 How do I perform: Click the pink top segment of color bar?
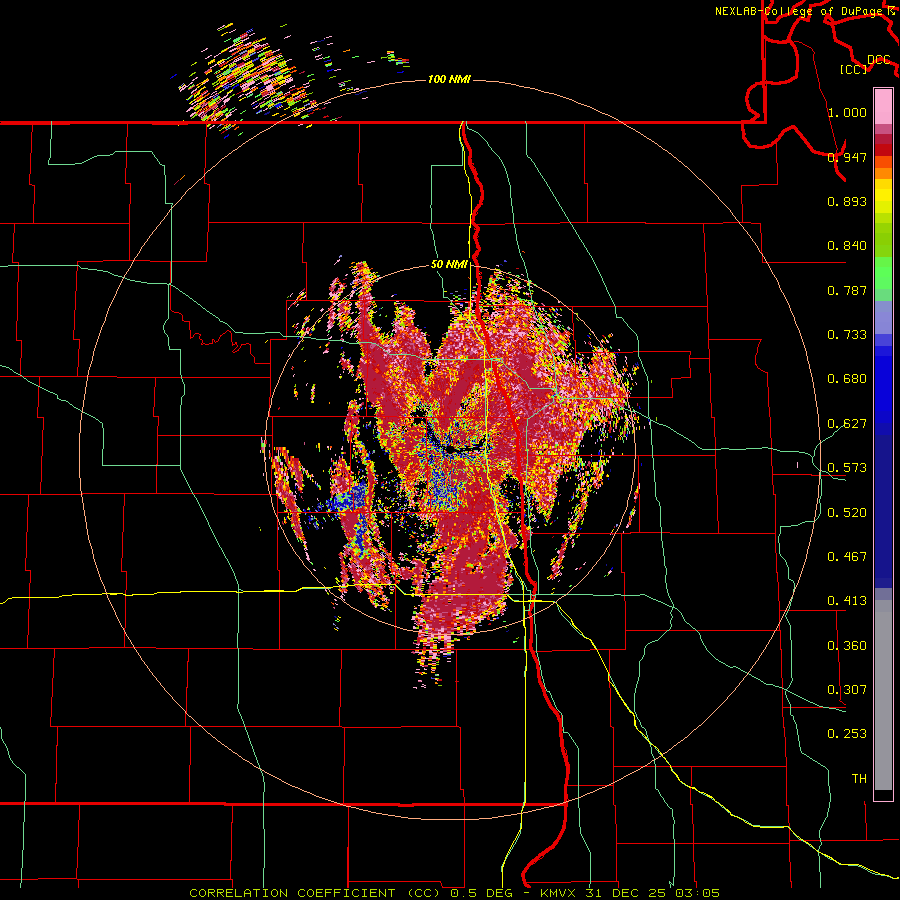(883, 106)
